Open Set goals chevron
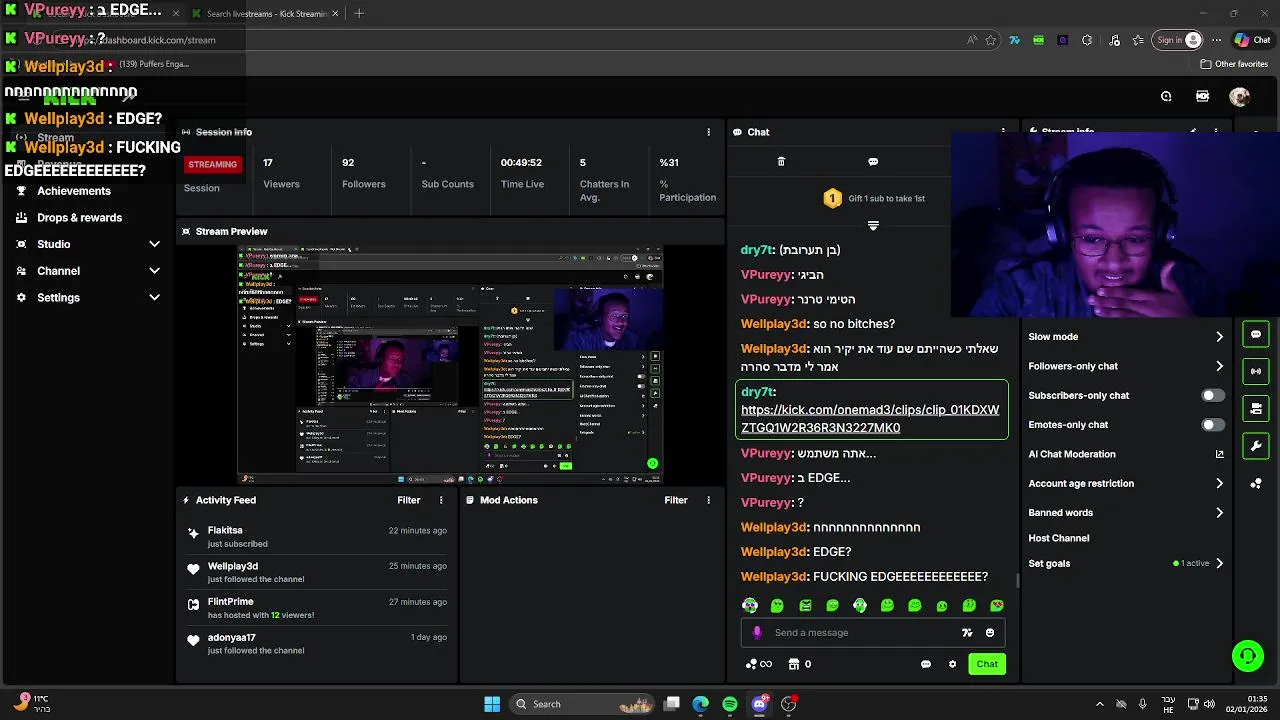 pyautogui.click(x=1219, y=563)
